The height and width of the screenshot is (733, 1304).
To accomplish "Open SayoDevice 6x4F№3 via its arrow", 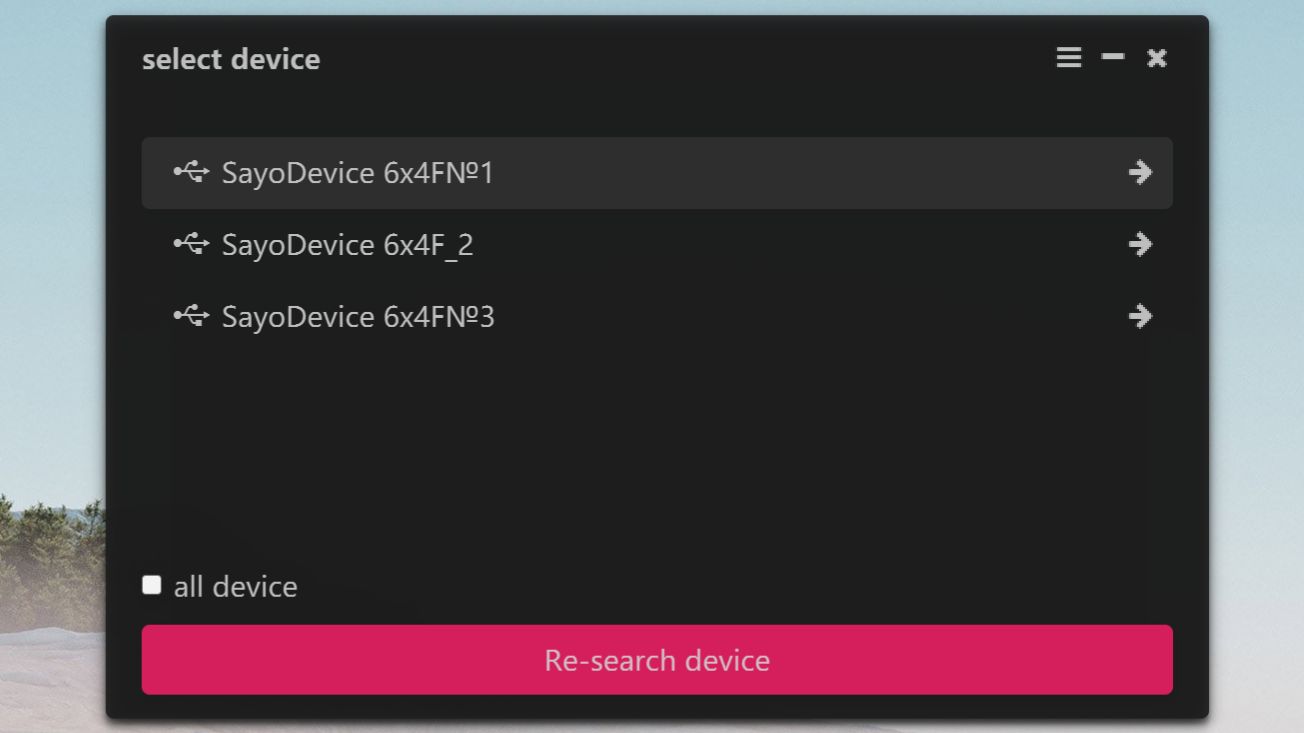I will 1139,317.
